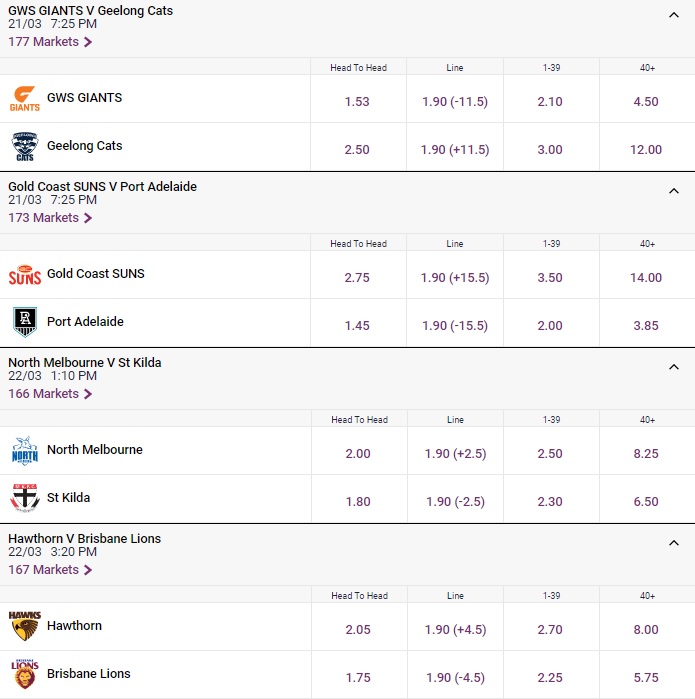The height and width of the screenshot is (699, 695).
Task: Select St Kilda 1-39 margin odds 2.30
Action: pos(550,502)
